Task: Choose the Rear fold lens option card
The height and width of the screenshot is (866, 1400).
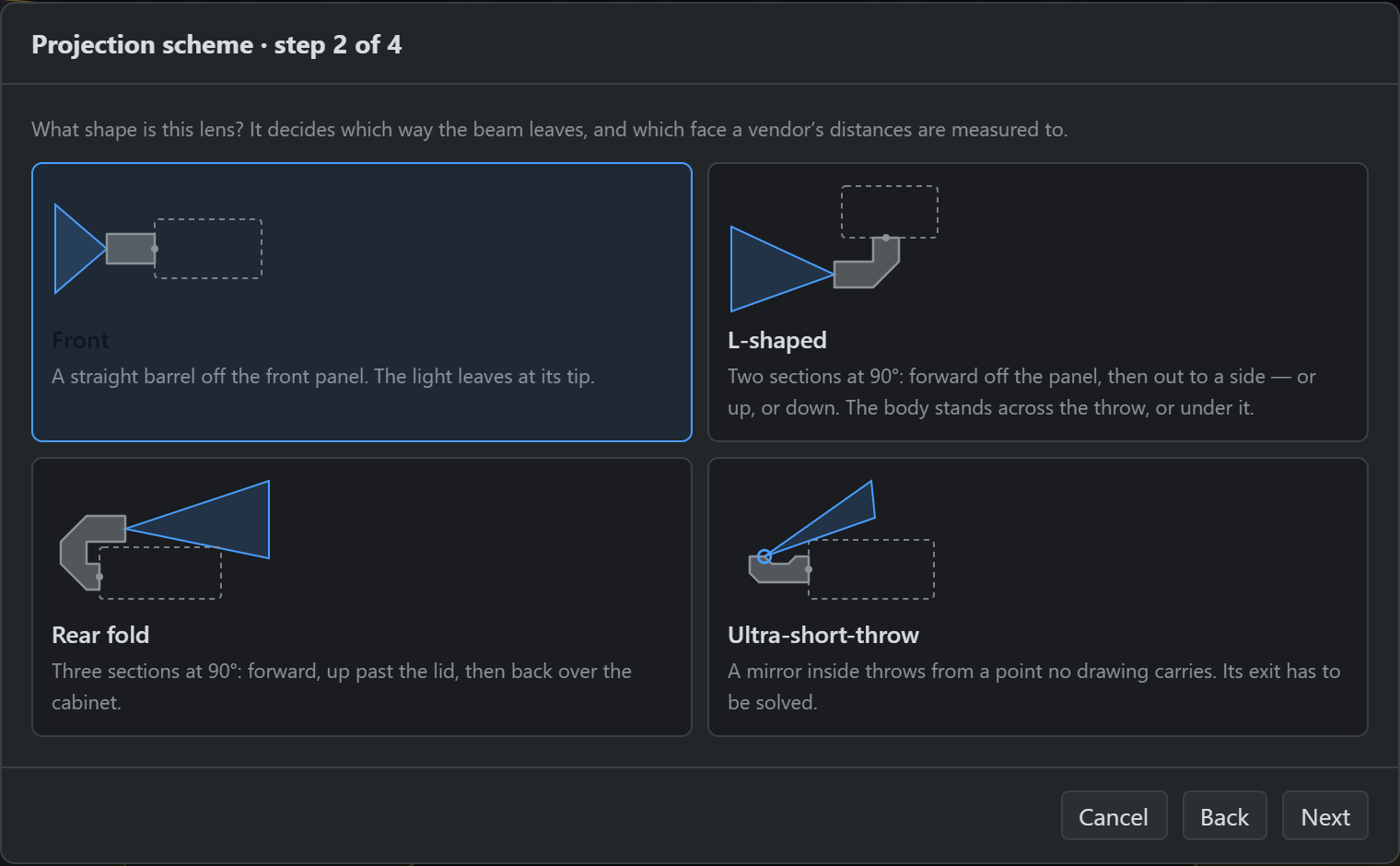Action: 362,597
